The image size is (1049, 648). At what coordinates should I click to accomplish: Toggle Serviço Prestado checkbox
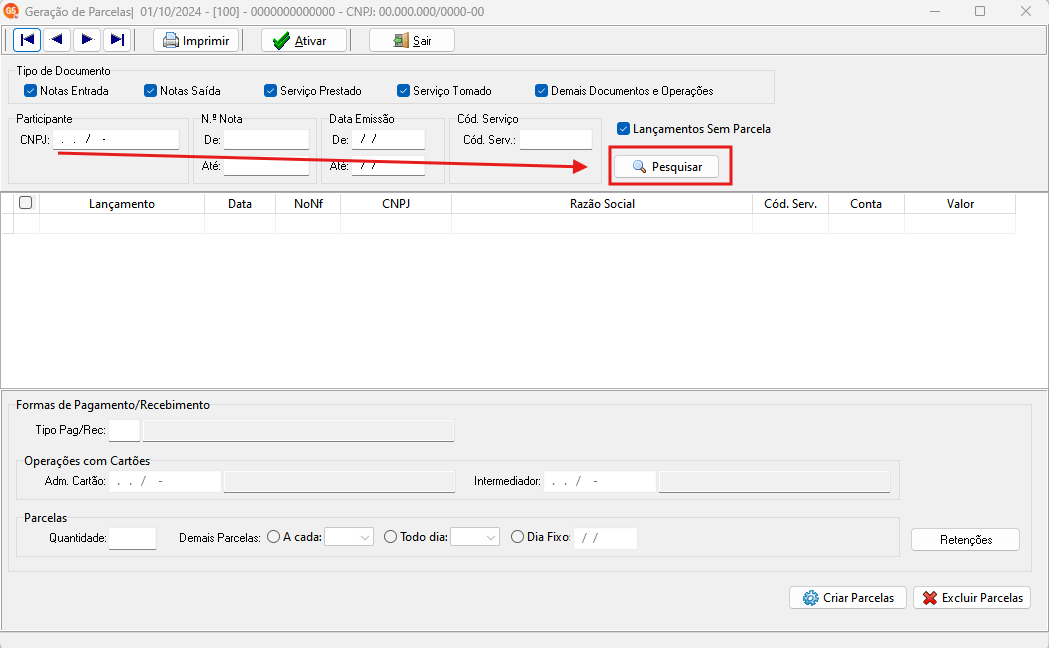click(270, 90)
